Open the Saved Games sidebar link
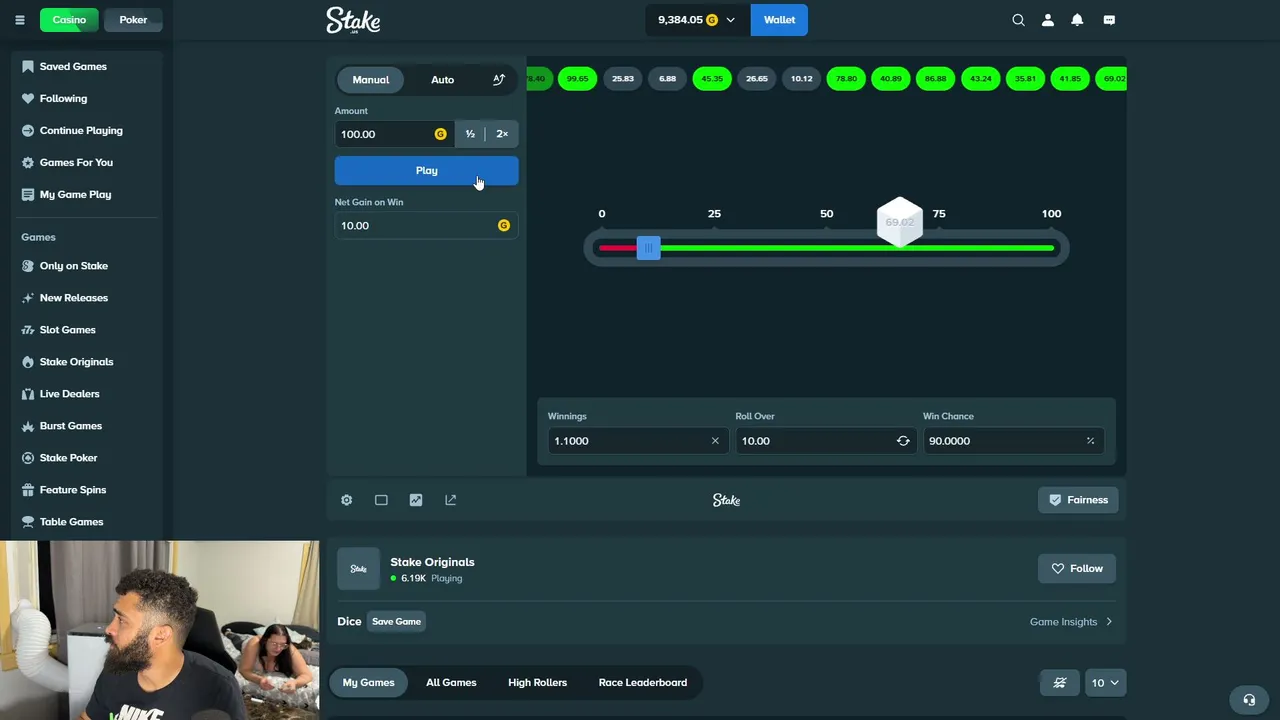This screenshot has height=720, width=1280. [73, 66]
